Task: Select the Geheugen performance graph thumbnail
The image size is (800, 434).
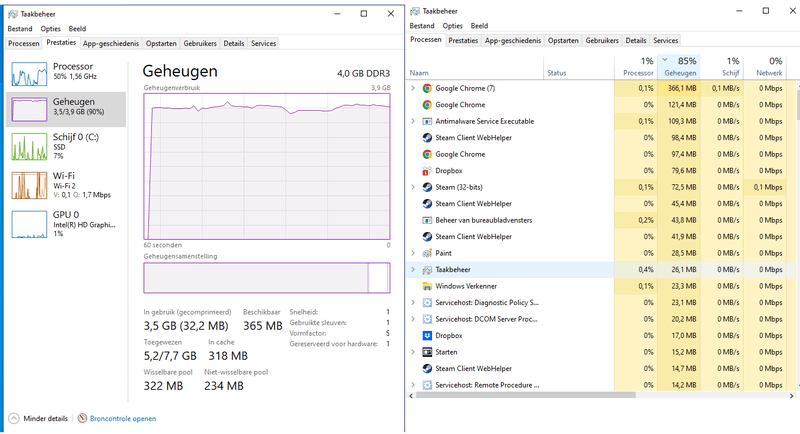Action: coord(29,110)
